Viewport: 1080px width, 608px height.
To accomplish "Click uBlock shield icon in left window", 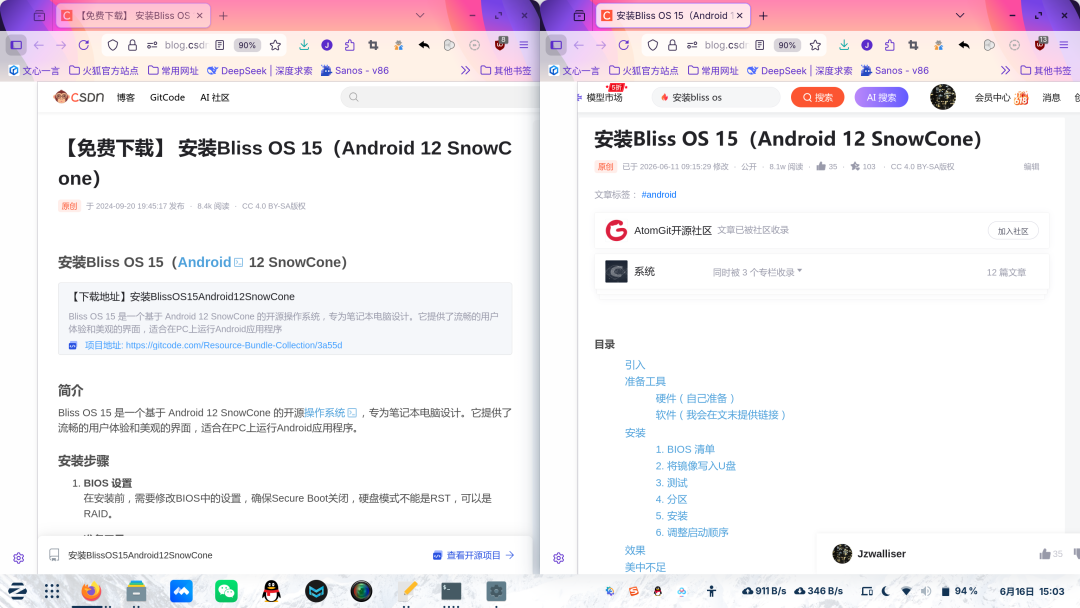I will coord(501,45).
